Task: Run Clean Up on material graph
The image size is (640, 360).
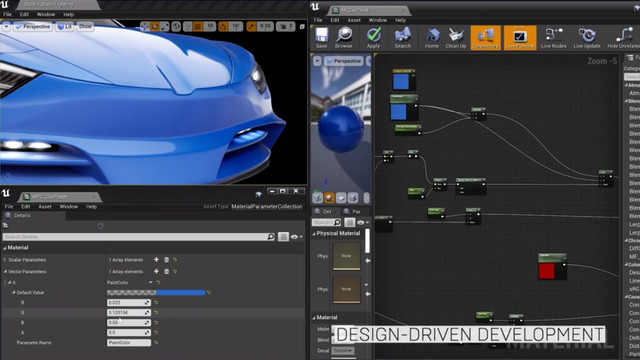Action: pyautogui.click(x=456, y=38)
